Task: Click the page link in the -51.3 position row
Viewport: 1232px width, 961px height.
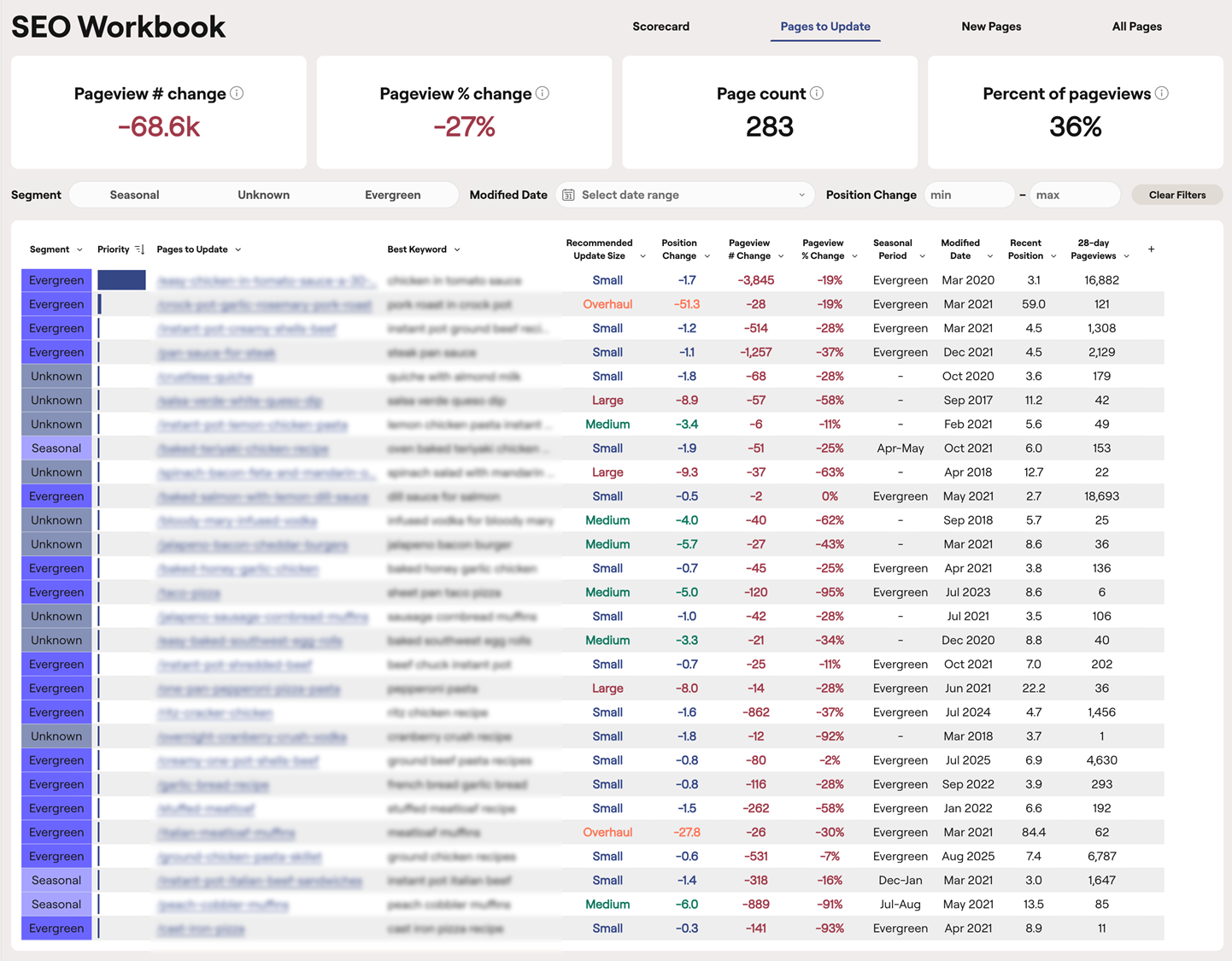Action: tap(265, 304)
